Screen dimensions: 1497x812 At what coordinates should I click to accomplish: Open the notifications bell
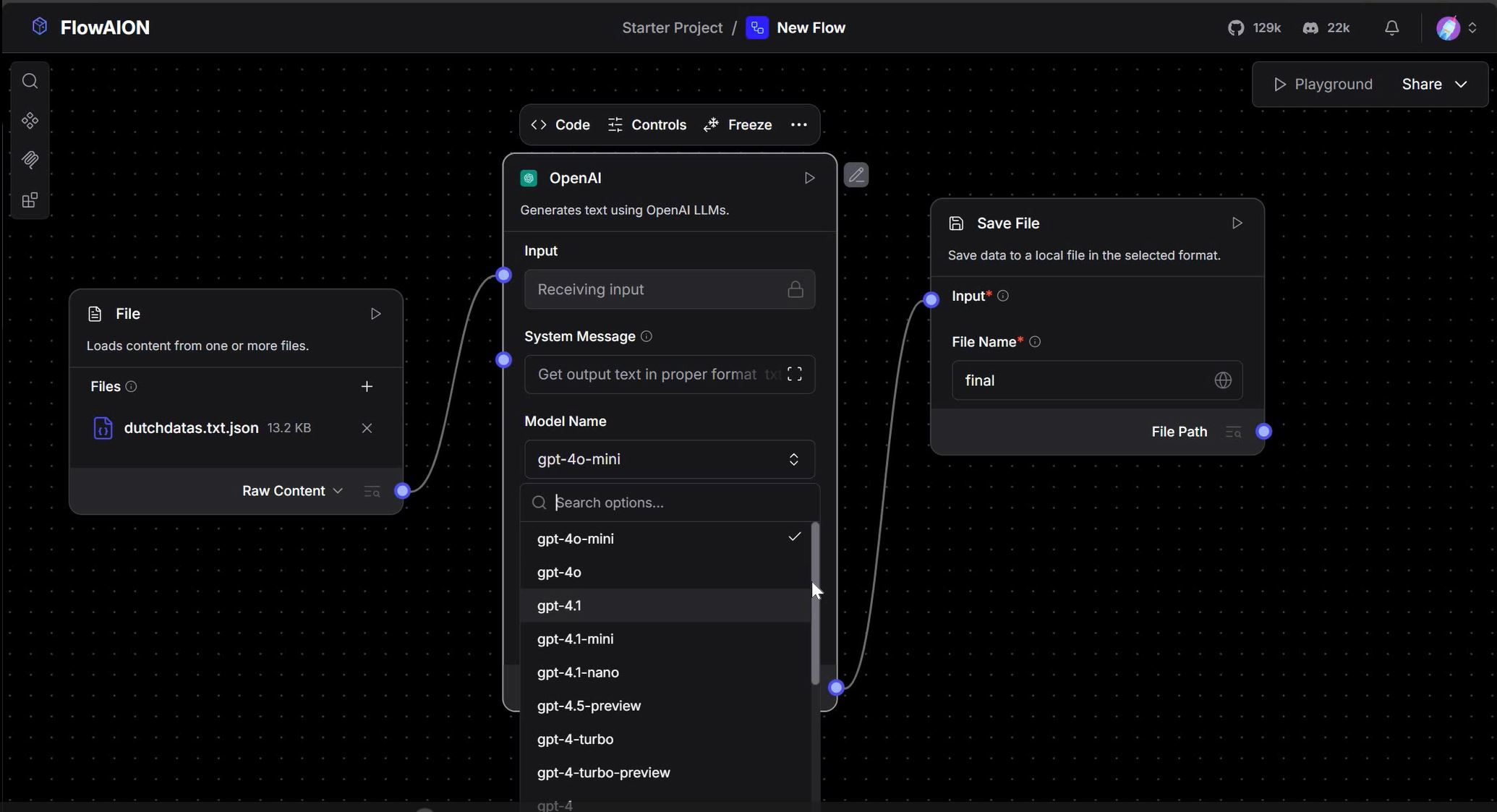(1391, 27)
